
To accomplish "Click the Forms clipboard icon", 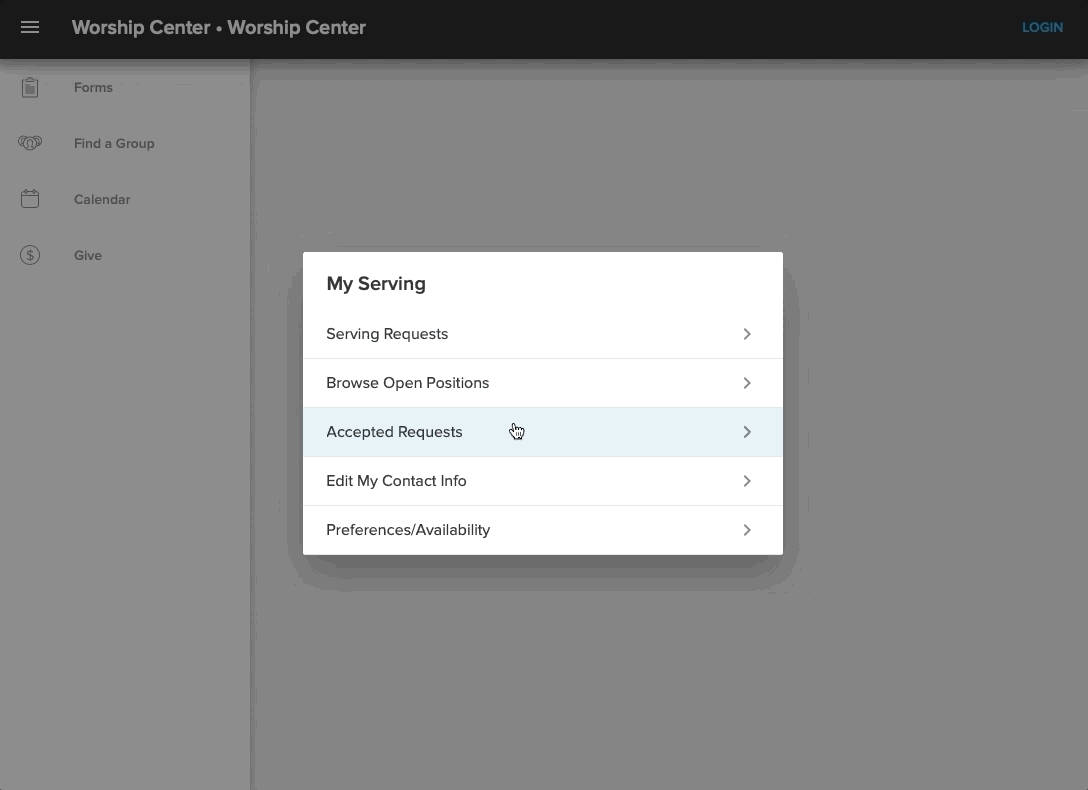I will tap(30, 87).
